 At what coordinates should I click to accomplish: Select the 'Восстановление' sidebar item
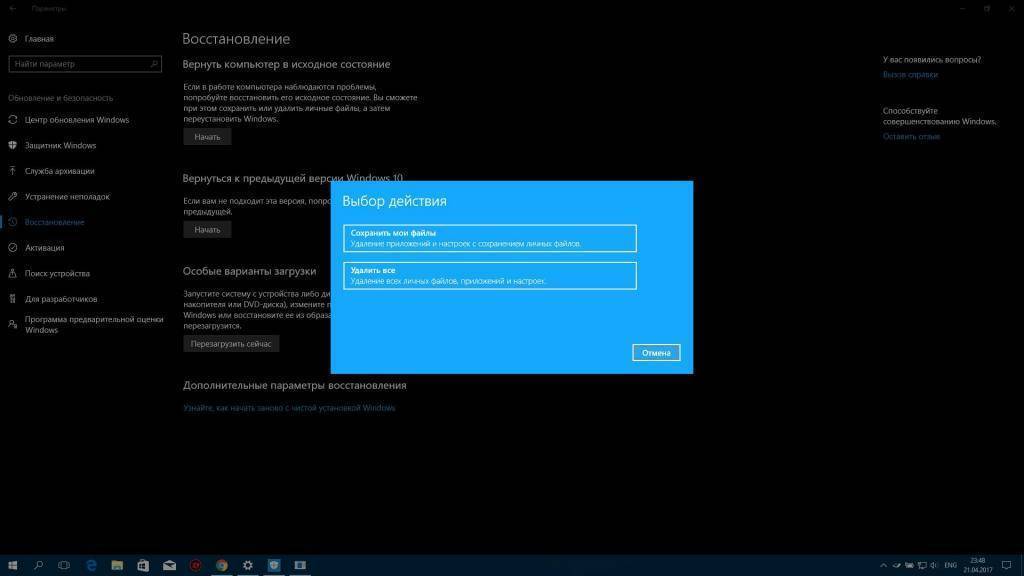coord(54,222)
